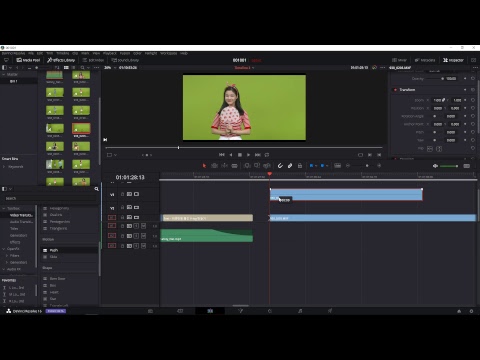Switch to the Fusion page tab
The image size is (480, 360).
point(240,311)
